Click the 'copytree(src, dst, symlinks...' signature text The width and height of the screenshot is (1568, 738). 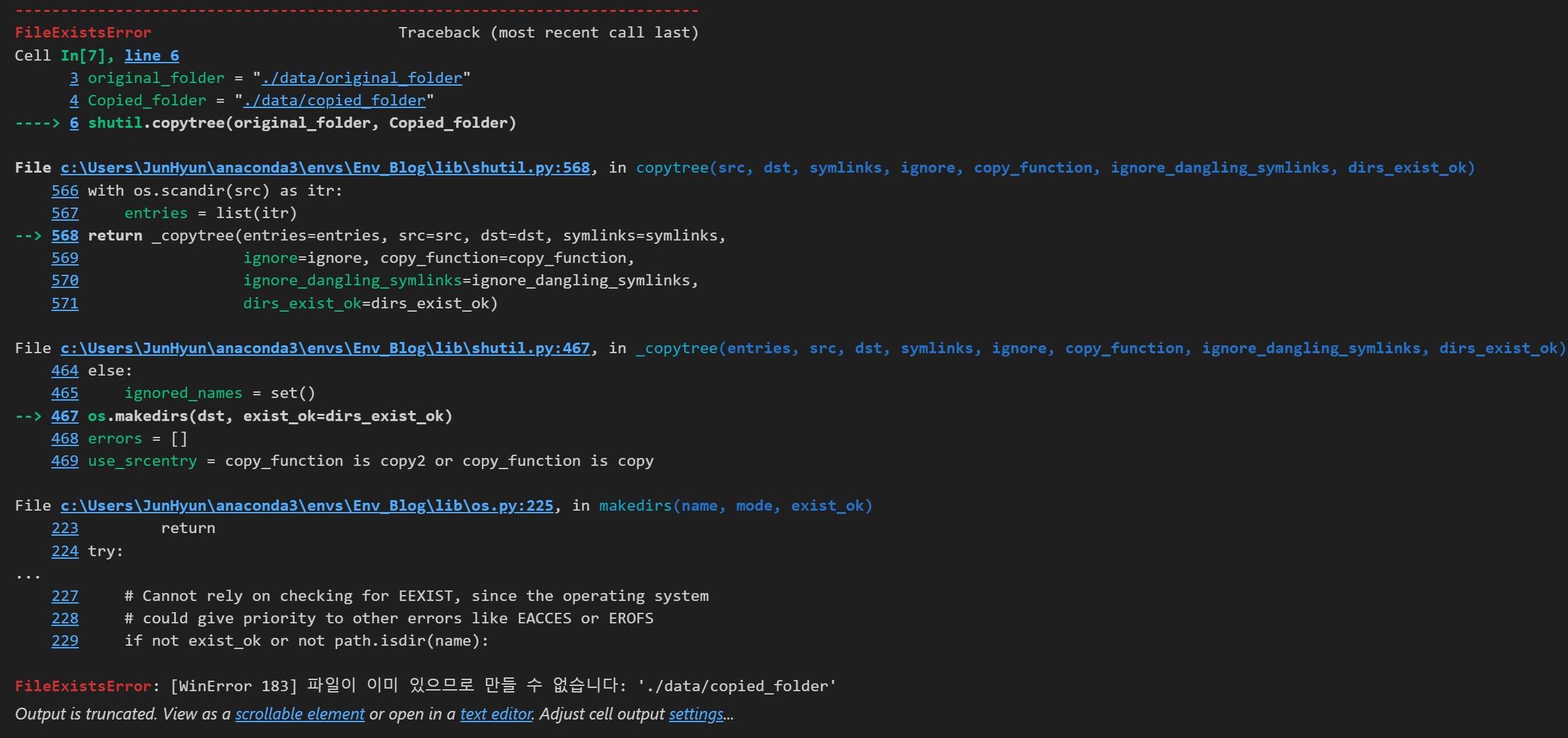tap(1055, 167)
